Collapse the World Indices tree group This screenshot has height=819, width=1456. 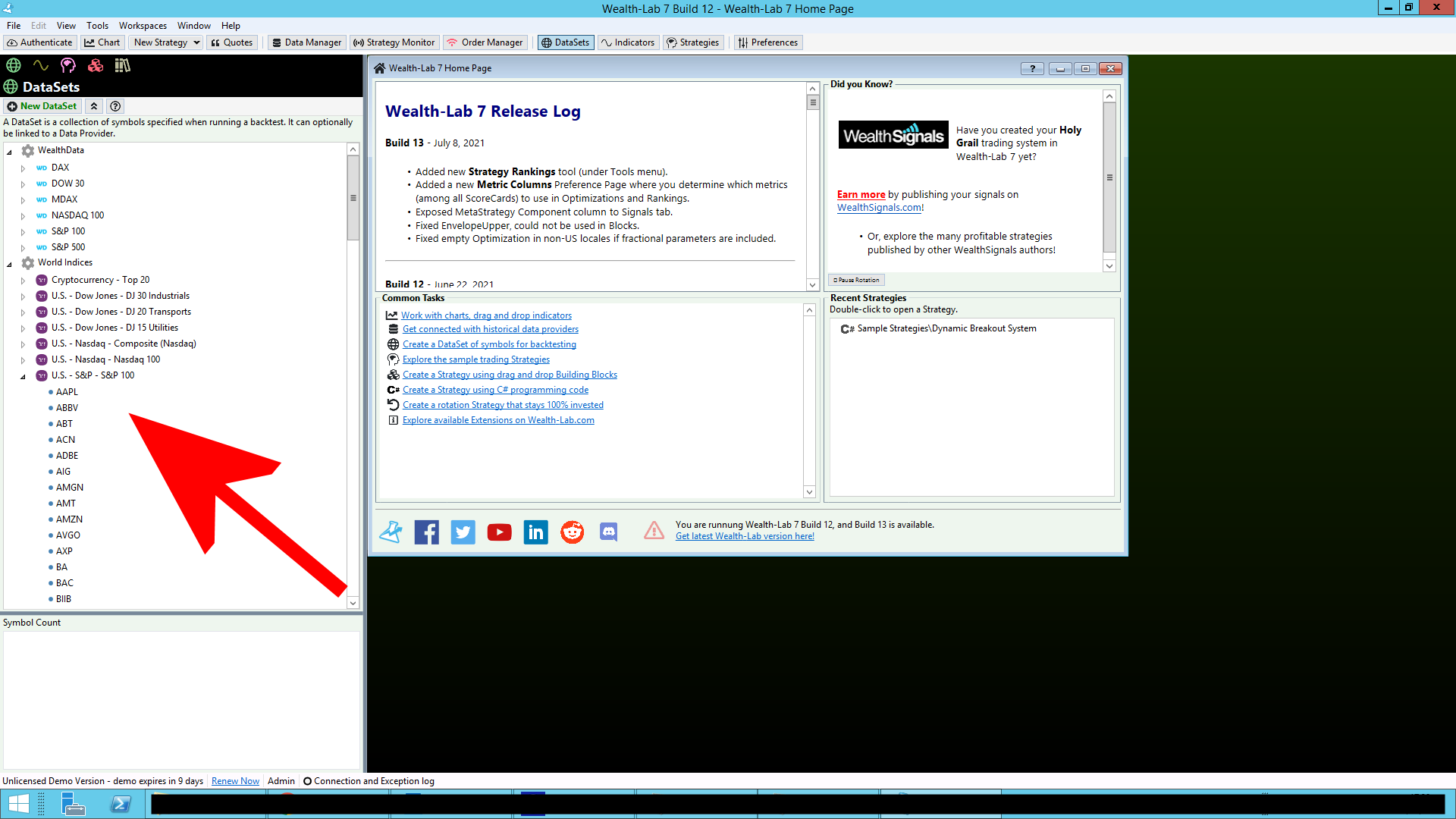tap(9, 264)
